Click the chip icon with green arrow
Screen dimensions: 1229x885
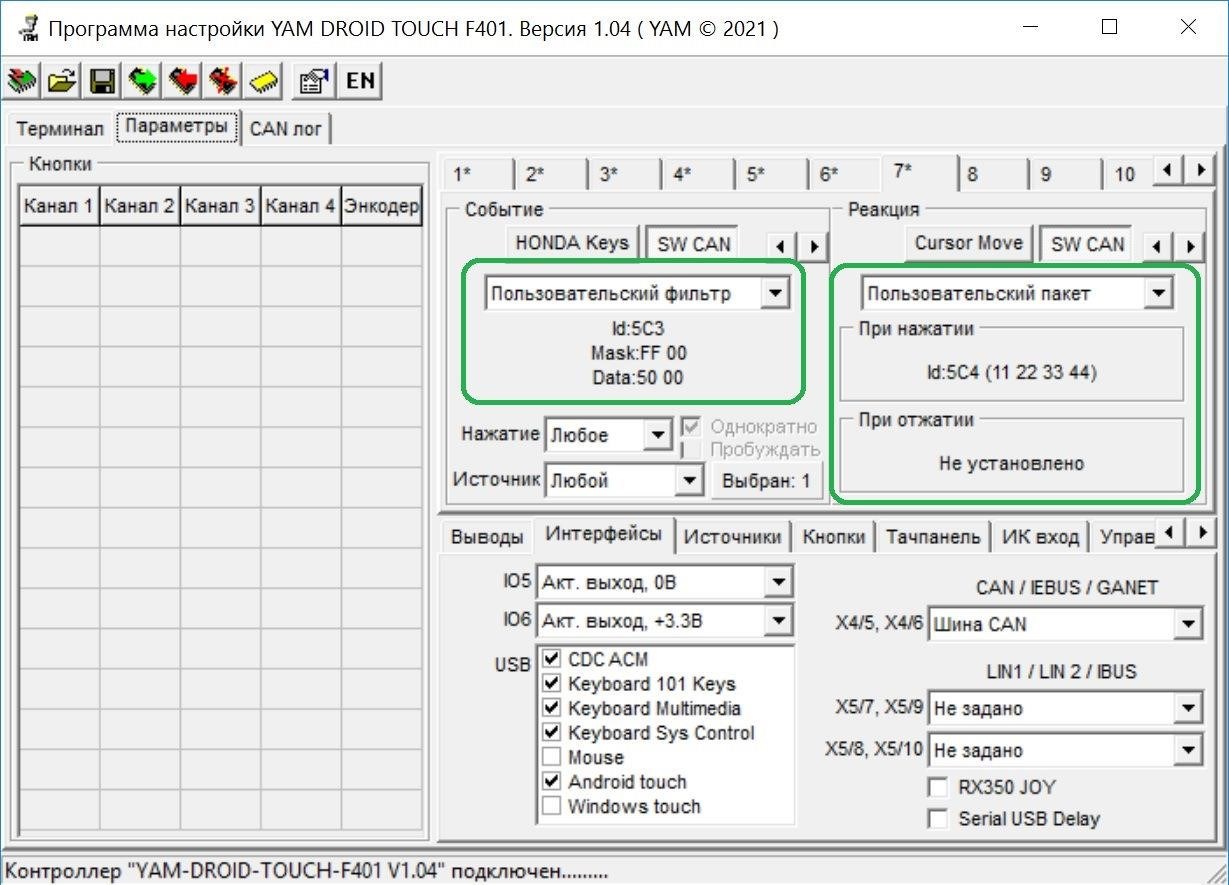tap(142, 82)
